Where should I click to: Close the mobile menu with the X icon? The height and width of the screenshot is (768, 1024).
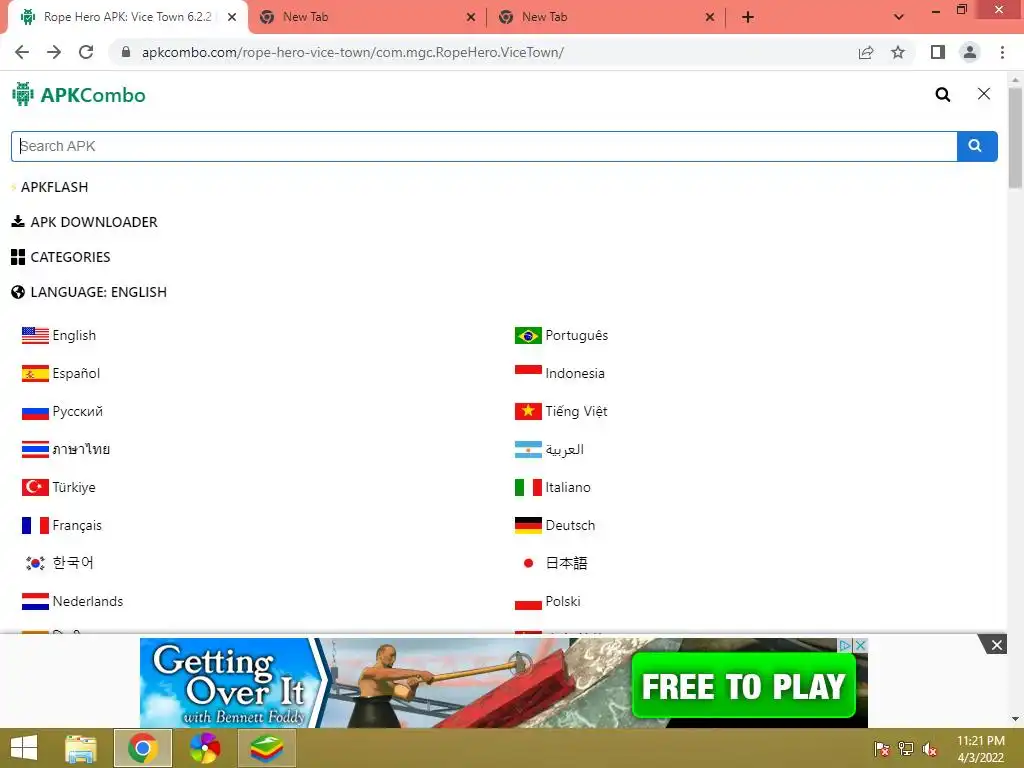point(984,94)
